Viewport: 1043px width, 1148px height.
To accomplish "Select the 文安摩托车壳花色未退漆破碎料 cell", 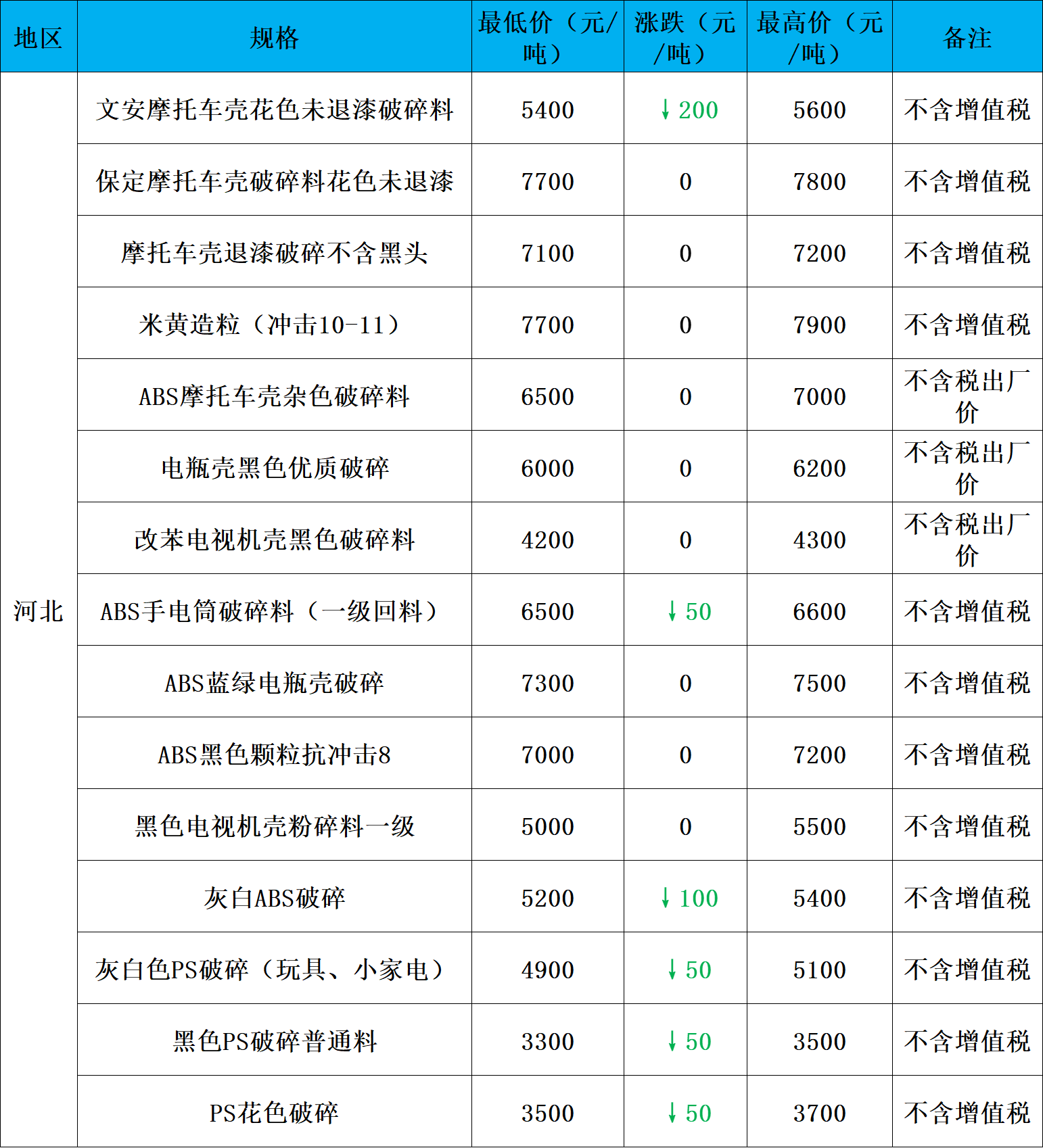I will pos(274,110).
